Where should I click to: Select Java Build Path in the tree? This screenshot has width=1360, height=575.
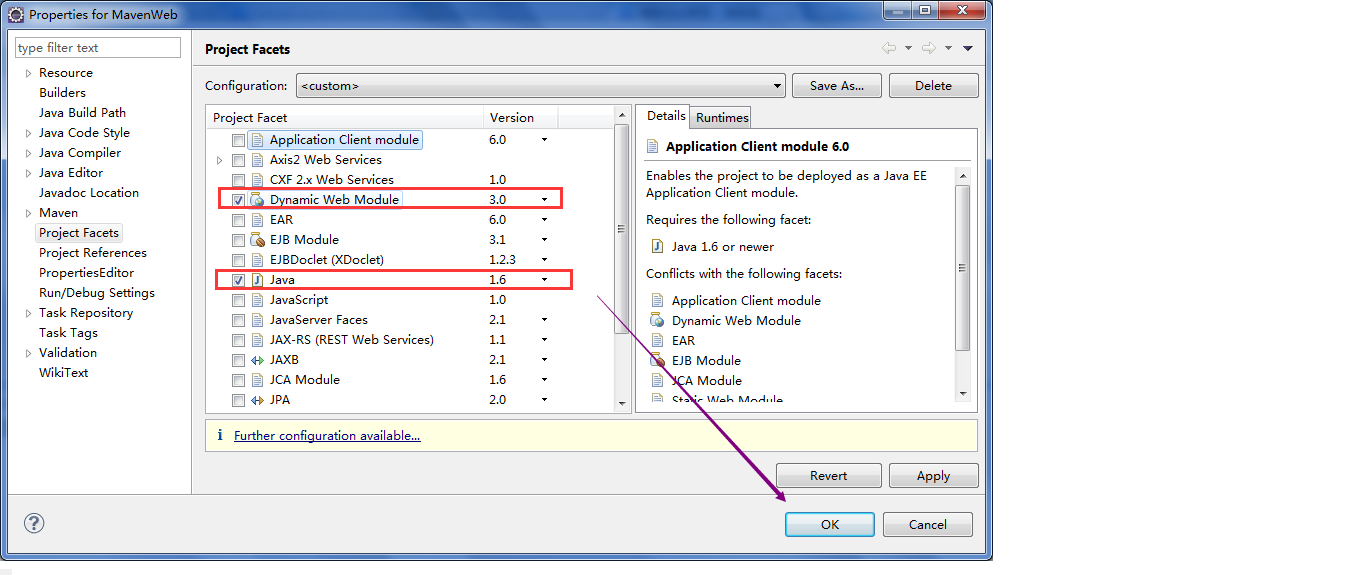[82, 113]
